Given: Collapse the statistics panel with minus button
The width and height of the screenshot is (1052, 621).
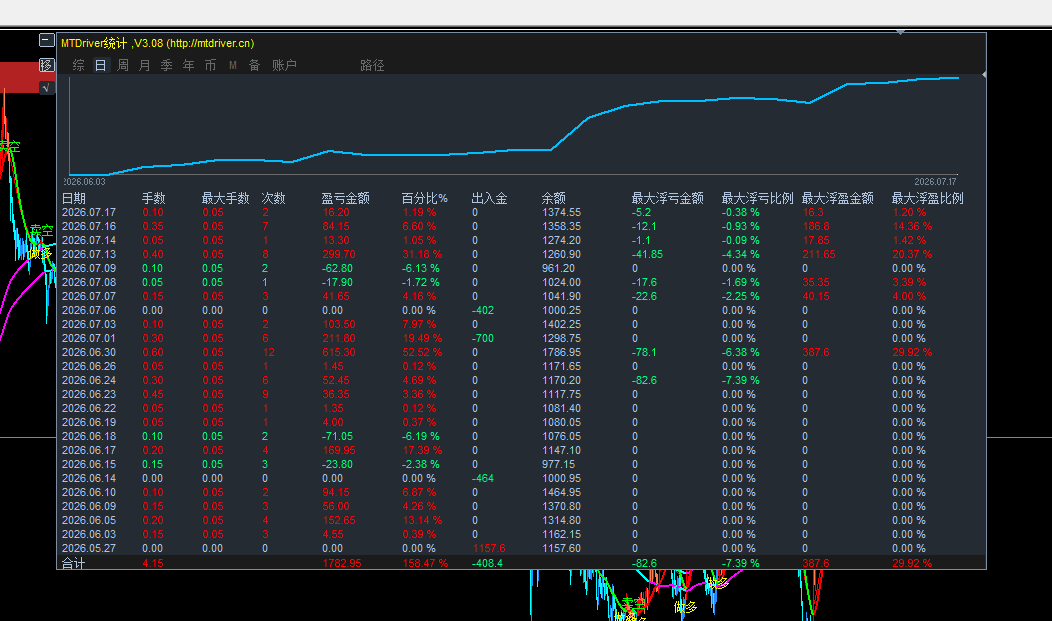Looking at the screenshot, I should pyautogui.click(x=46, y=40).
